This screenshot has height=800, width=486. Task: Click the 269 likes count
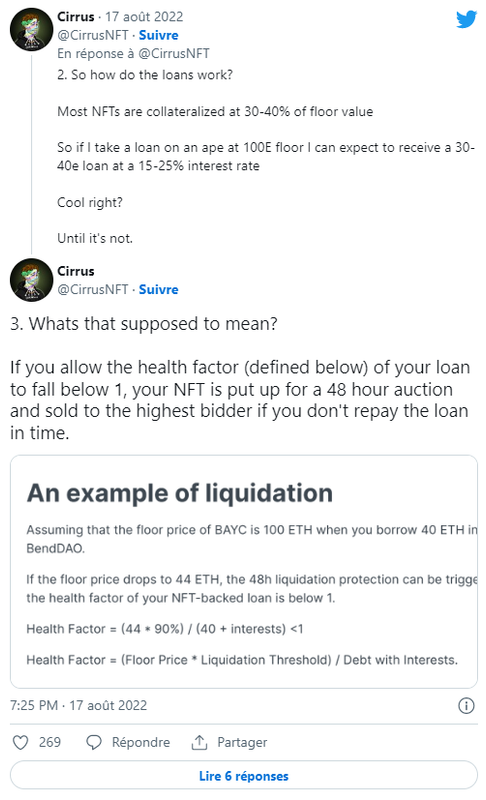pos(50,742)
